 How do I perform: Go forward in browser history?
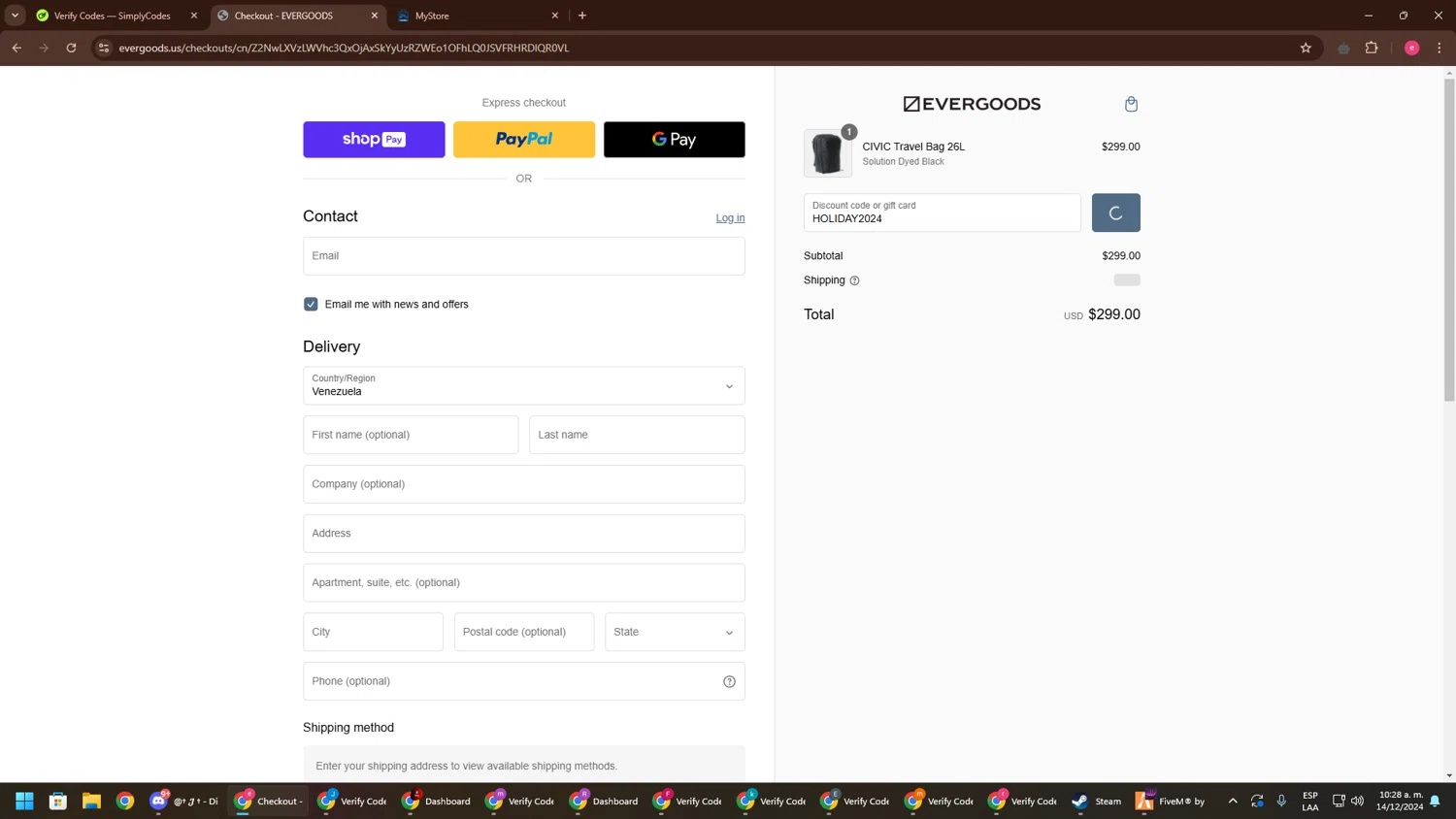click(44, 48)
